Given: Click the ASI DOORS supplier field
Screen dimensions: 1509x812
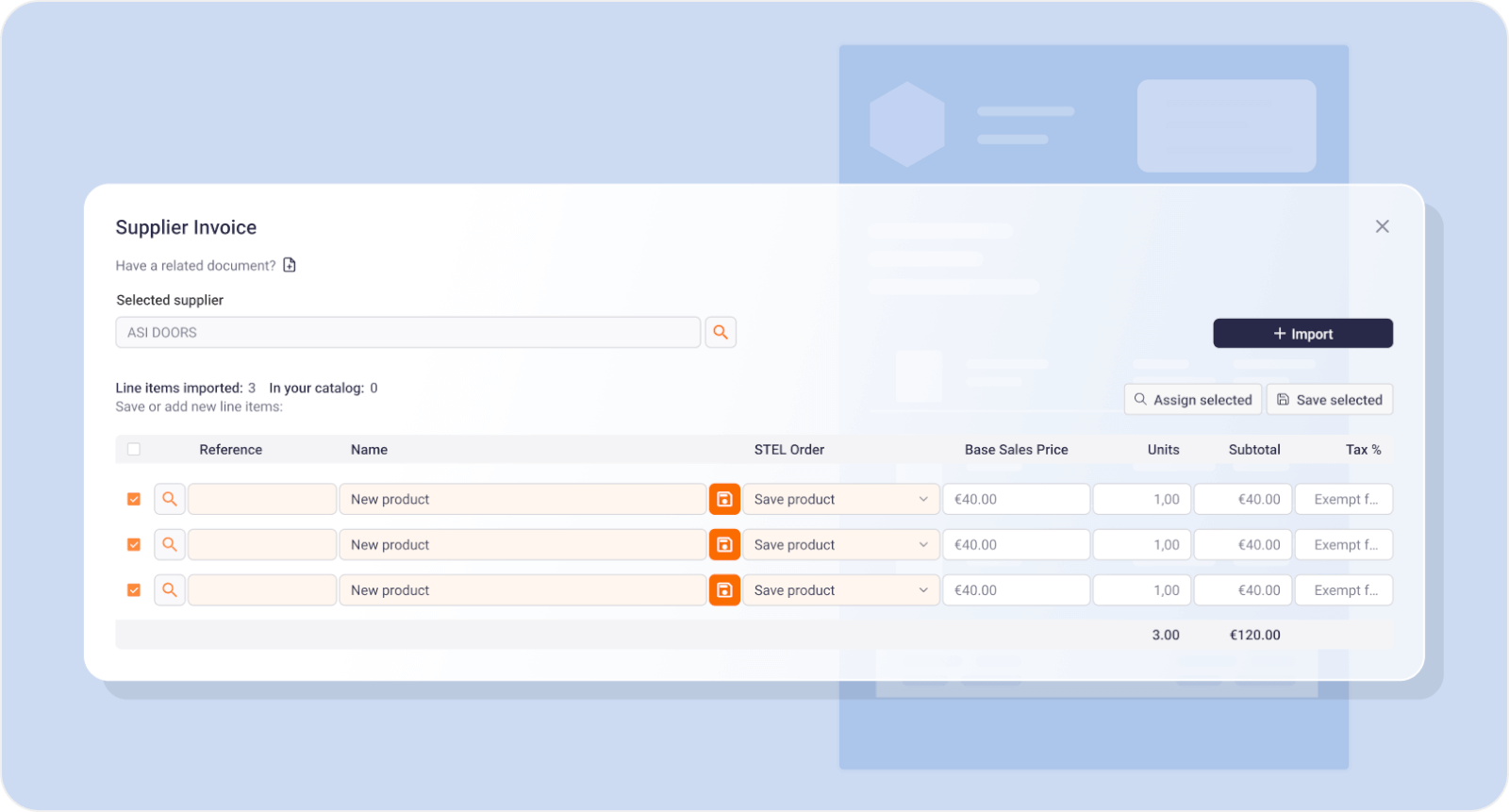Looking at the screenshot, I should 407,332.
